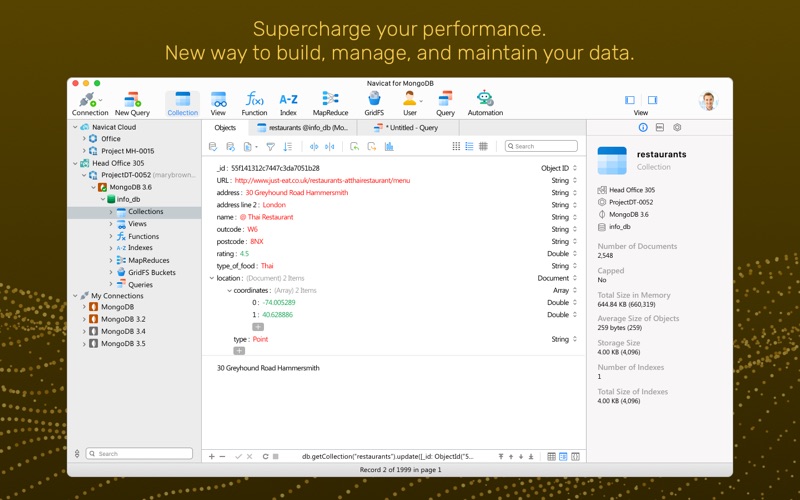Click the address value text
Screen dimensions: 800x500
[297, 192]
